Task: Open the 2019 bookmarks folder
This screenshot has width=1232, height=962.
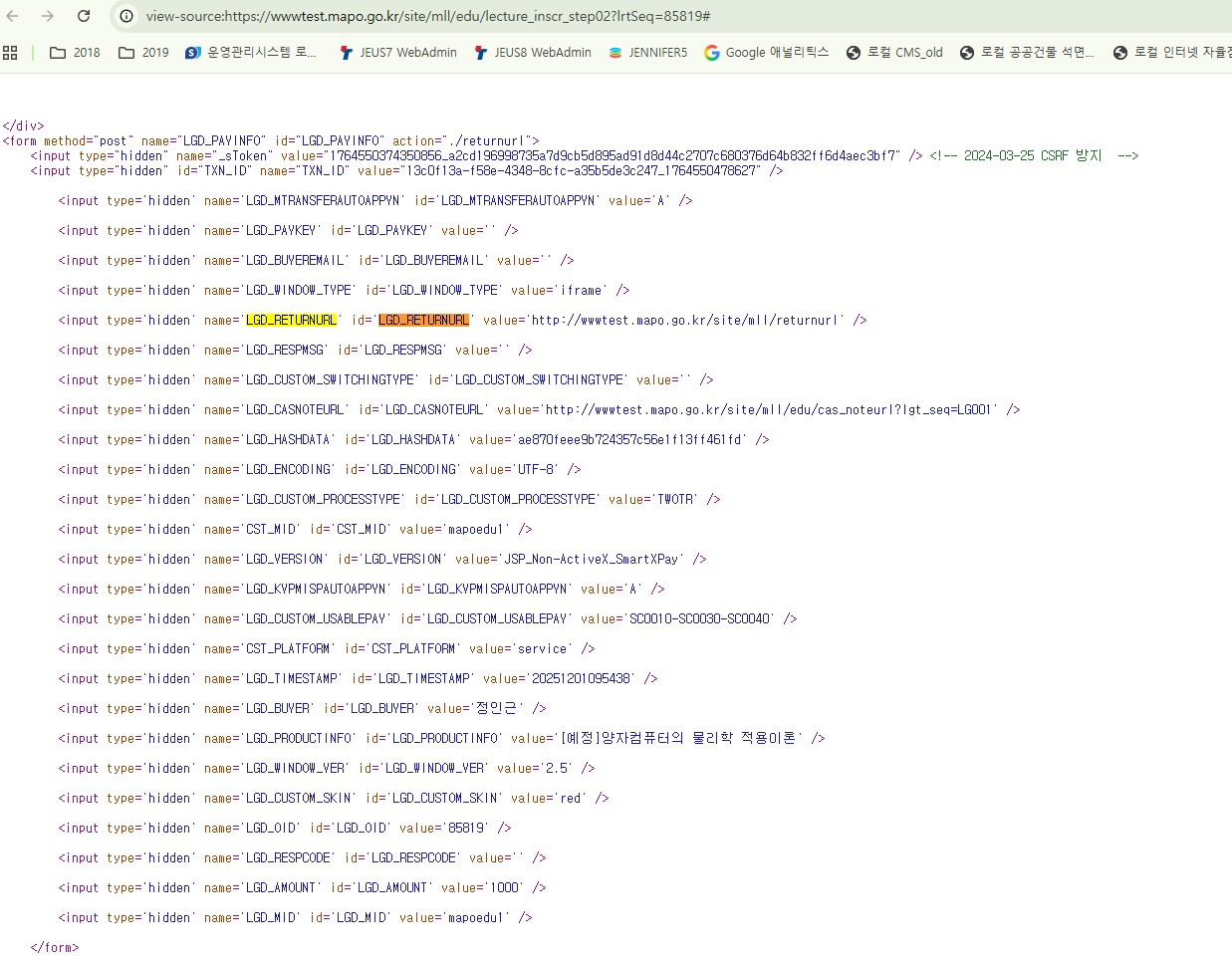Action: 143,53
